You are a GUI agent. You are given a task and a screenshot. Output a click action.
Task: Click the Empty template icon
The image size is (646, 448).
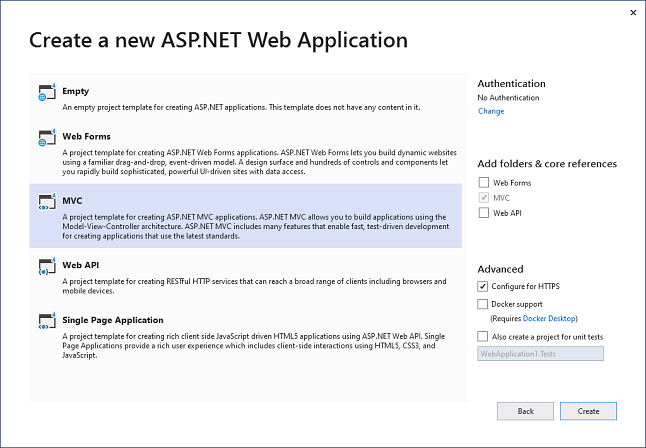47,95
